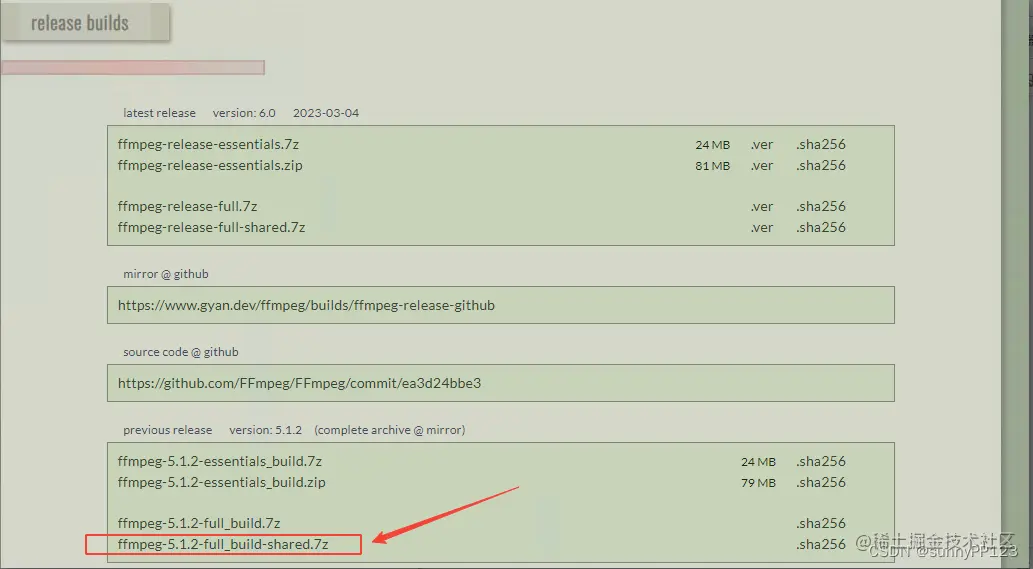
Task: Download ffmpeg-5.1.2-full_build-shared.7z
Action: pos(223,545)
